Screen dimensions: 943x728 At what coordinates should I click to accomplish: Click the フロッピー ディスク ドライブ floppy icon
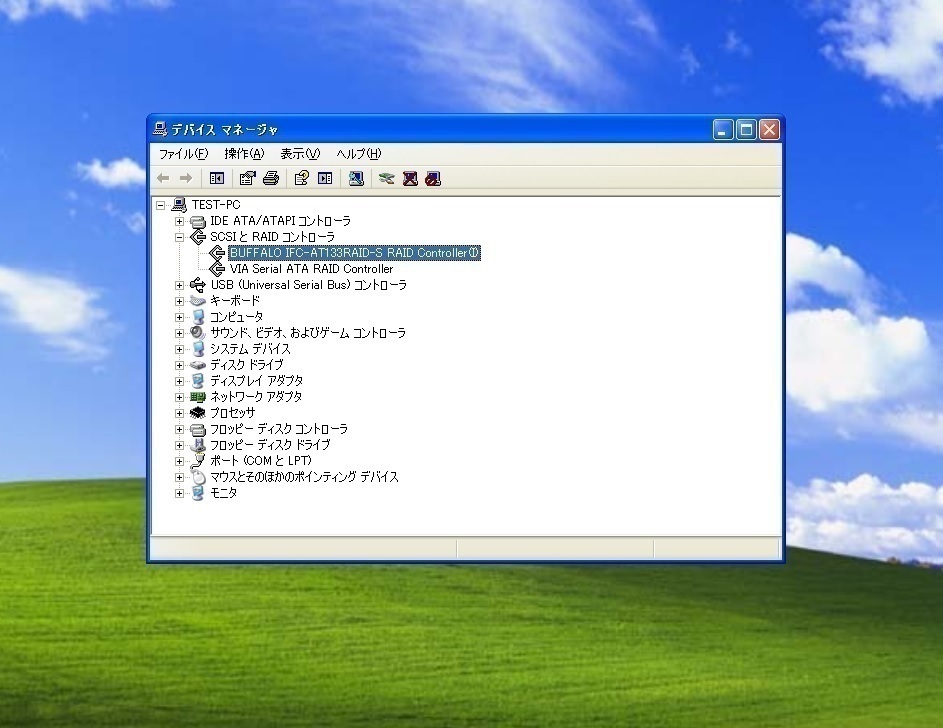click(x=198, y=445)
